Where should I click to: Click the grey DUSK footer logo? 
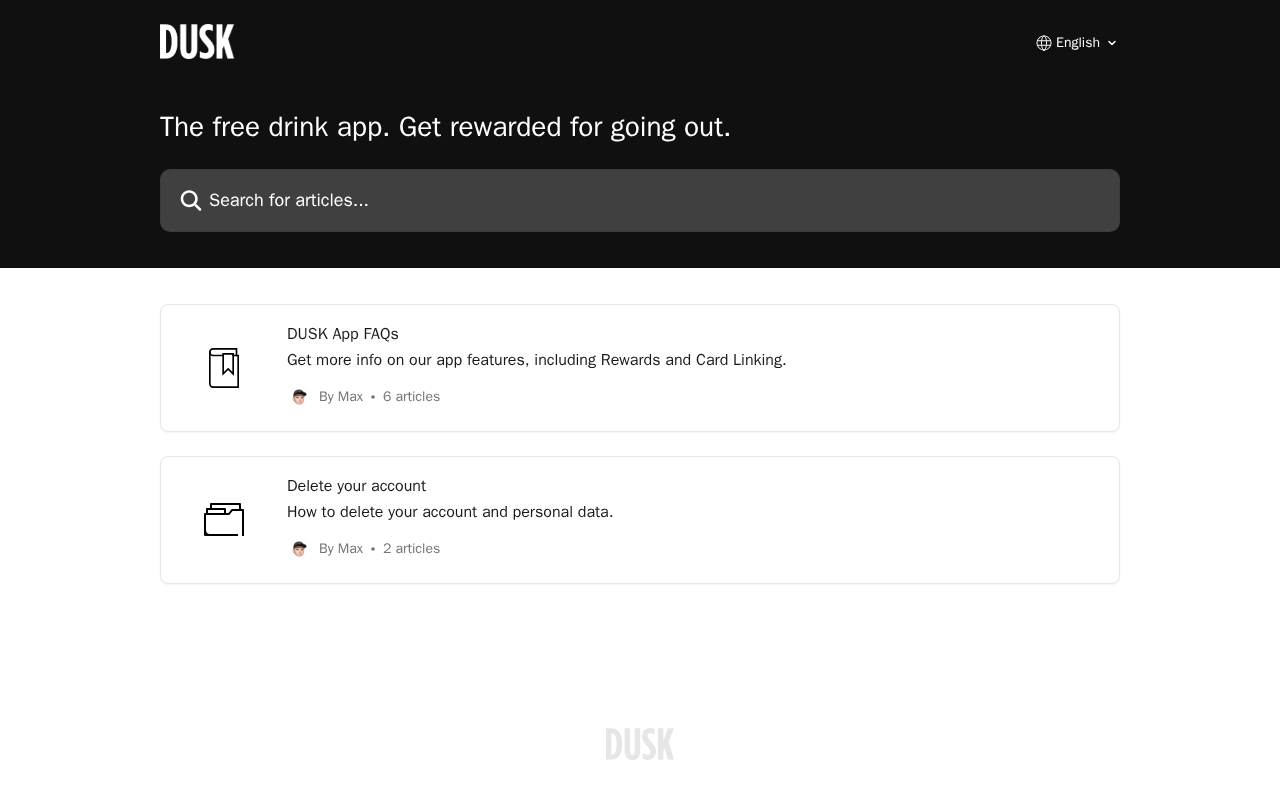coord(640,744)
